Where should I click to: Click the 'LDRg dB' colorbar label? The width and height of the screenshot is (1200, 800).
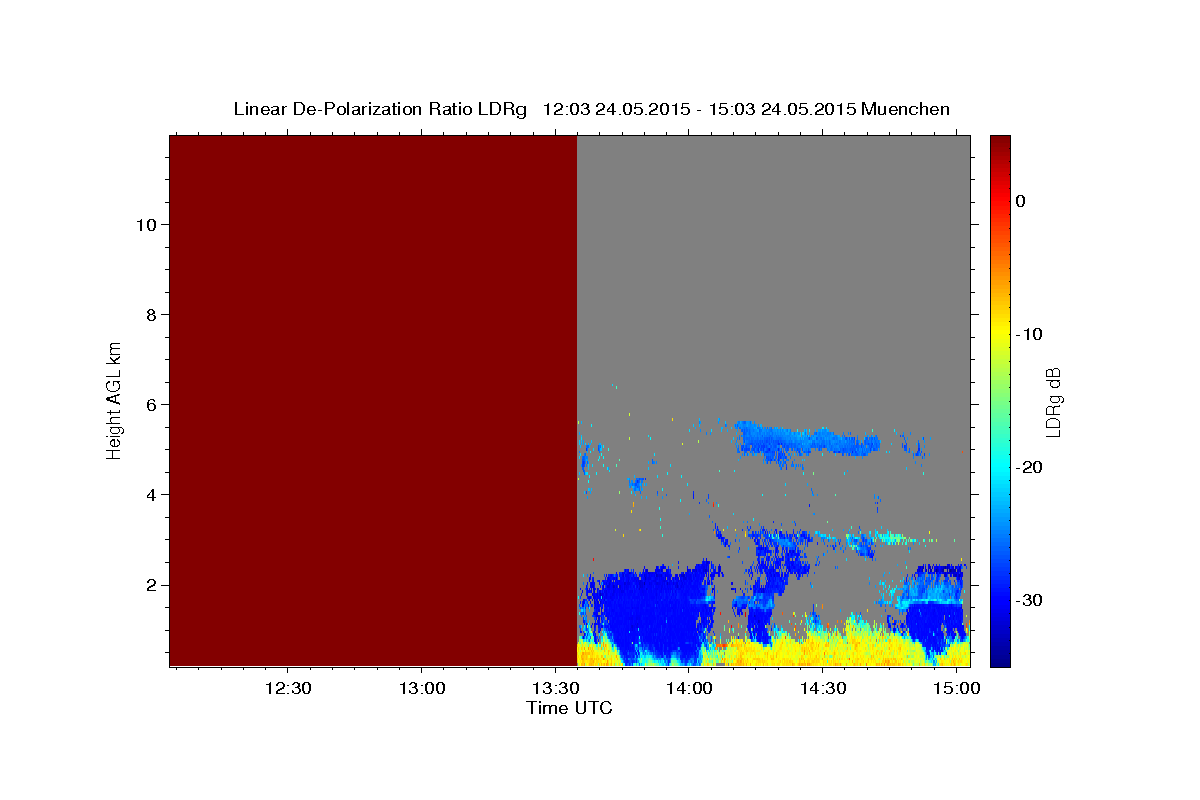1052,400
